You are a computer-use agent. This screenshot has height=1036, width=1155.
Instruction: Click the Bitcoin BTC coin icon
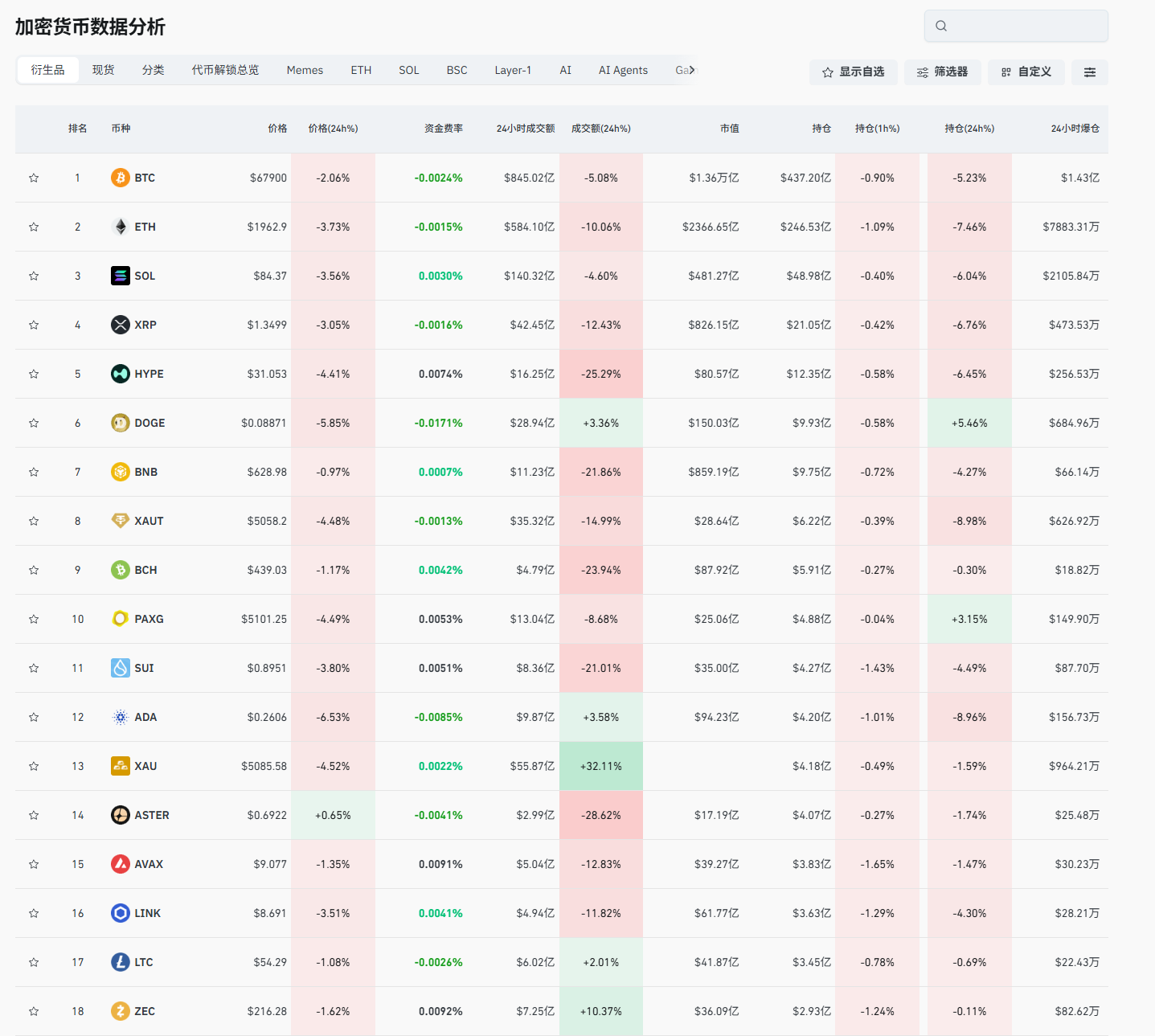point(120,178)
